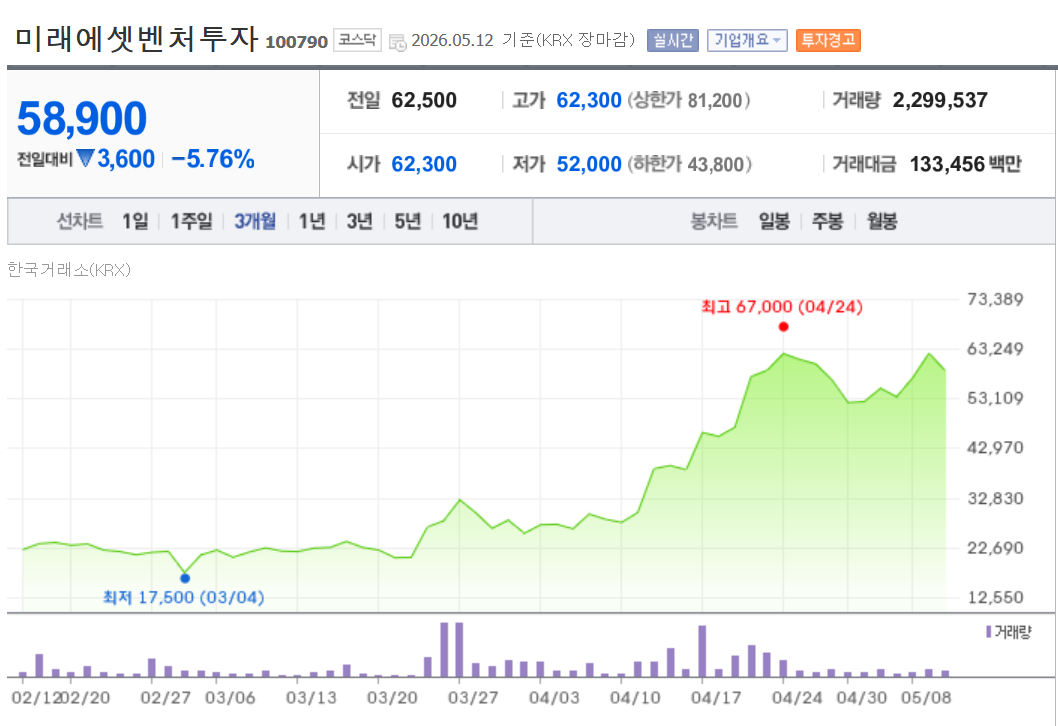Viewport: 1058px width, 726px height.
Task: Switch to the 주봉 candle chart
Action: tap(827, 221)
